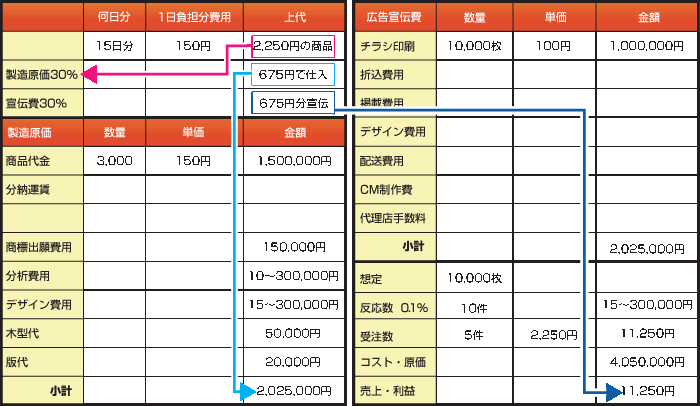Click the 150,000円 cell for 商標出願費用

point(294,246)
